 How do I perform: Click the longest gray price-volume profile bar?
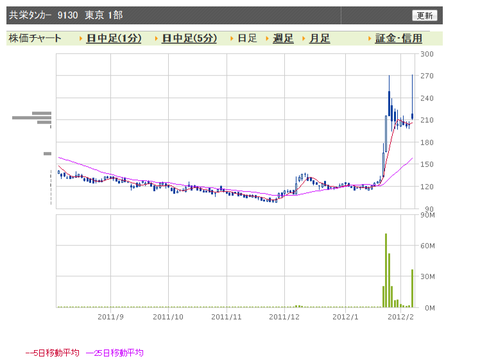coord(32,118)
